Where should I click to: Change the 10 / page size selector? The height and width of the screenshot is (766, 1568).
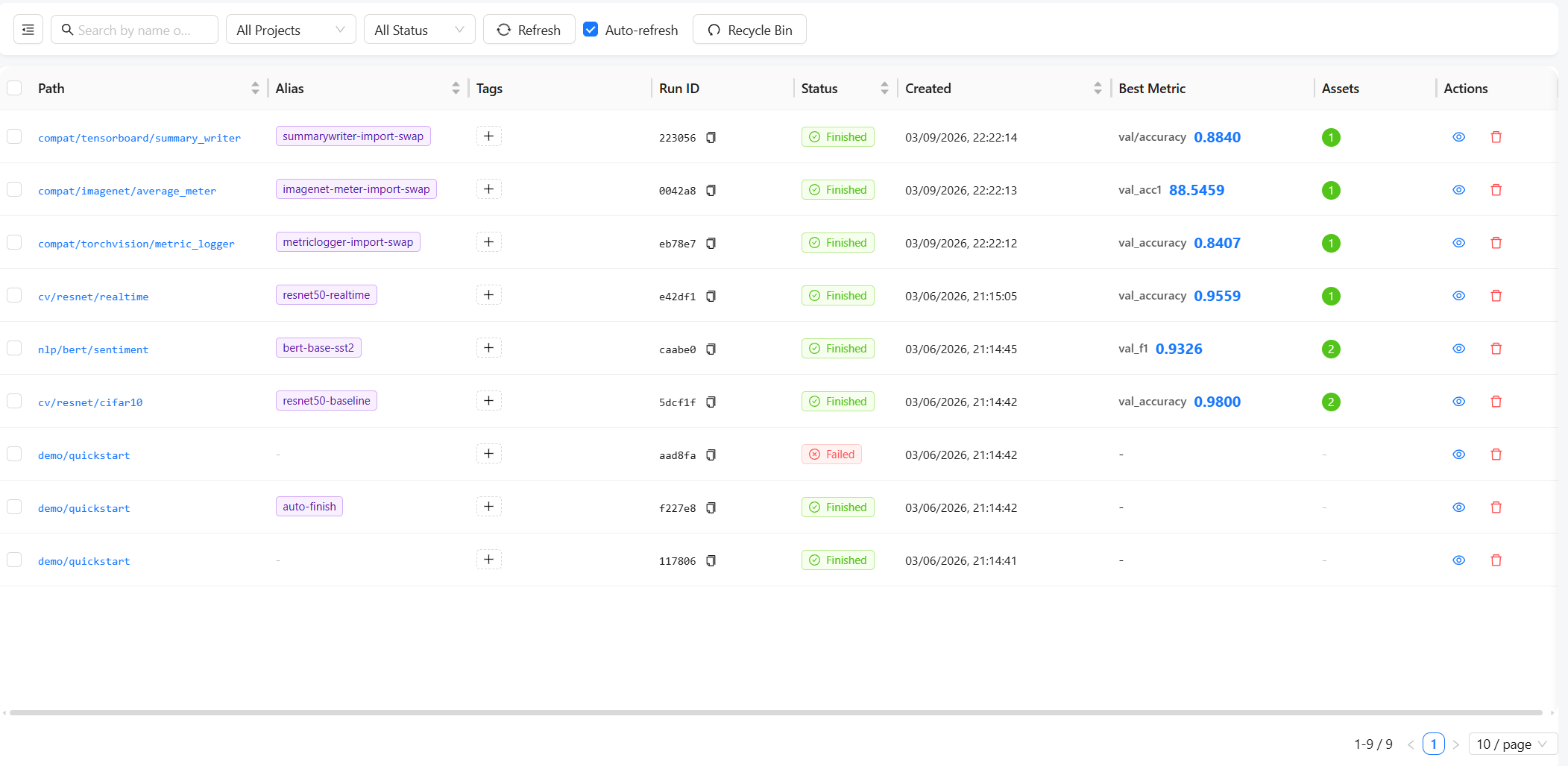1511,744
